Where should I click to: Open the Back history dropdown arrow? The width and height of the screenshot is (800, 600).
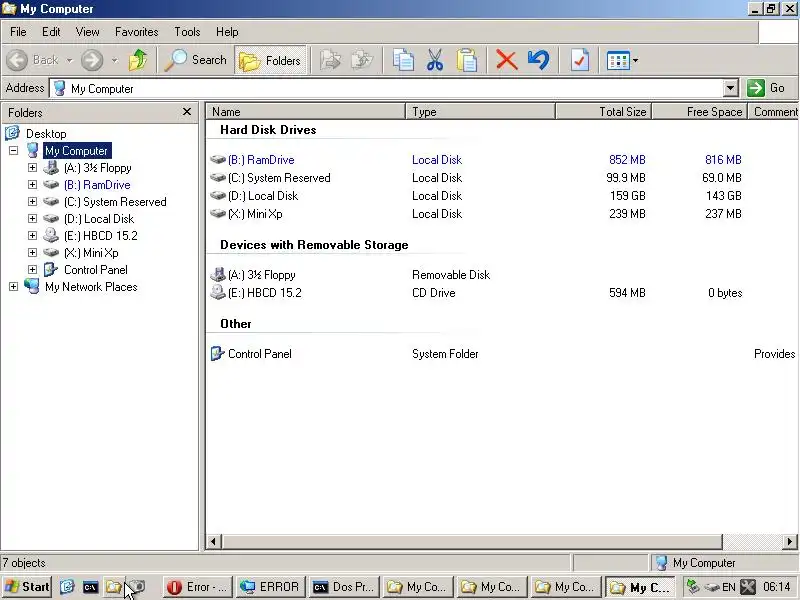pyautogui.click(x=69, y=60)
